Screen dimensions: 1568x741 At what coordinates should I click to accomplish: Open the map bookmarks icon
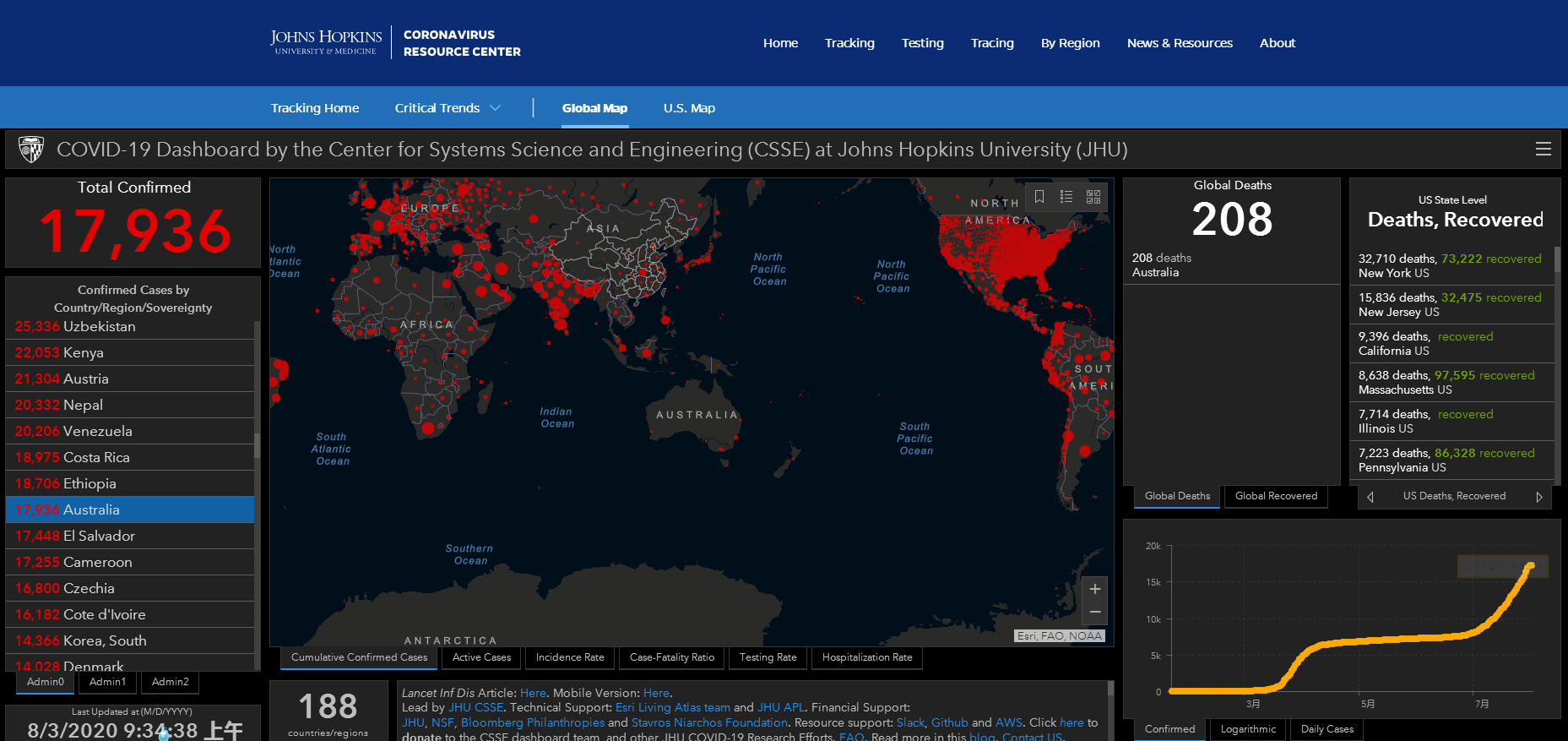(1039, 197)
